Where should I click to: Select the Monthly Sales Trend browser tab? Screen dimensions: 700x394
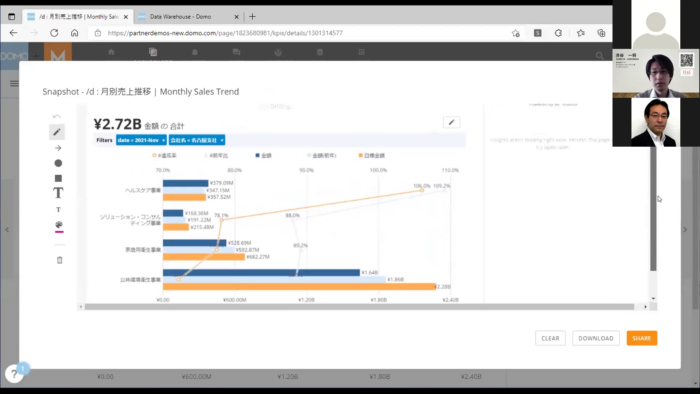[77, 17]
